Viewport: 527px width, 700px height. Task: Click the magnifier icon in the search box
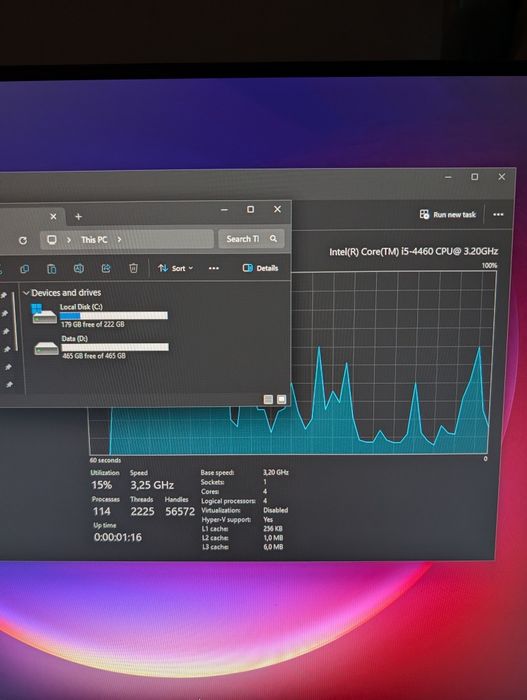(x=273, y=239)
